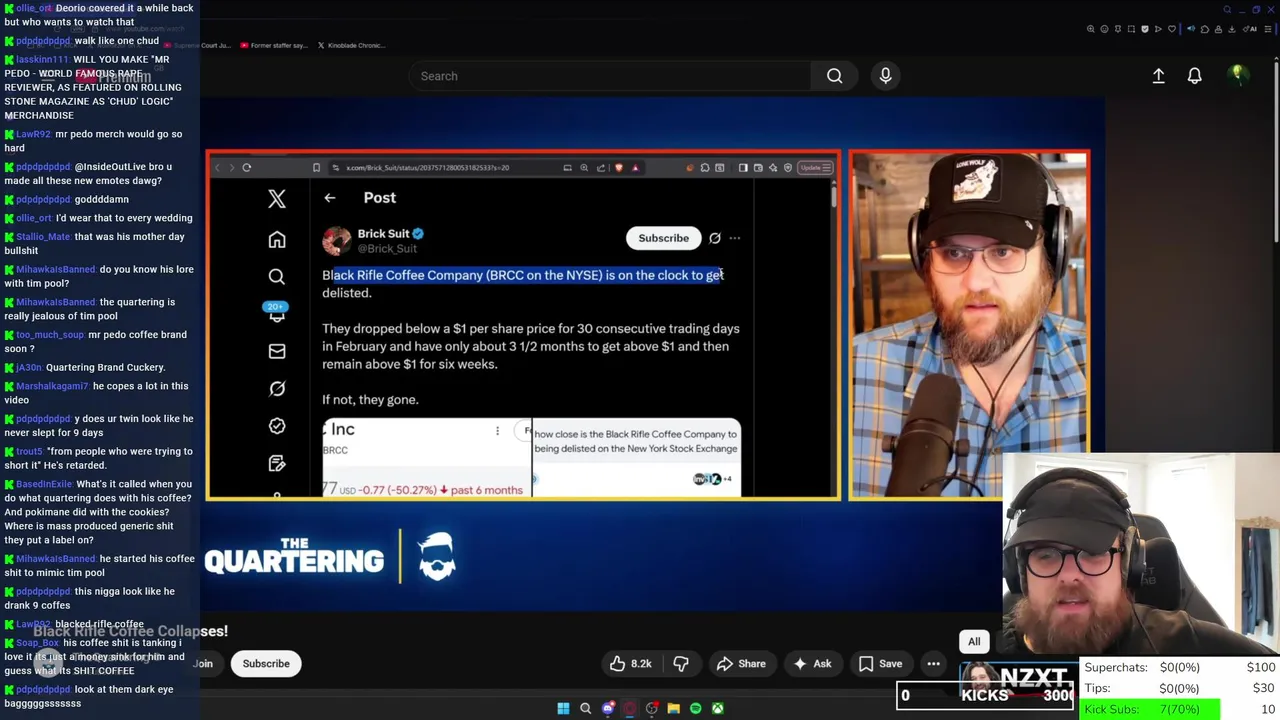Open X notifications with 20+ badge
The height and width of the screenshot is (720, 1280).
(277, 313)
